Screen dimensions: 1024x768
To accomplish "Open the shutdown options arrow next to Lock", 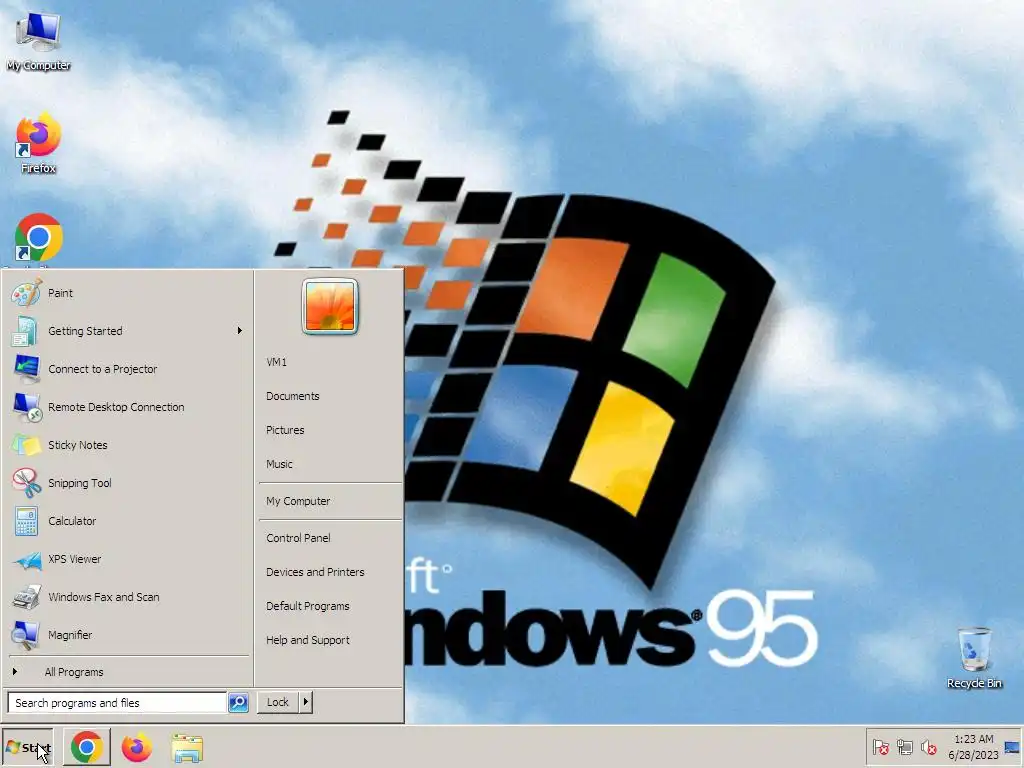I will tap(305, 702).
